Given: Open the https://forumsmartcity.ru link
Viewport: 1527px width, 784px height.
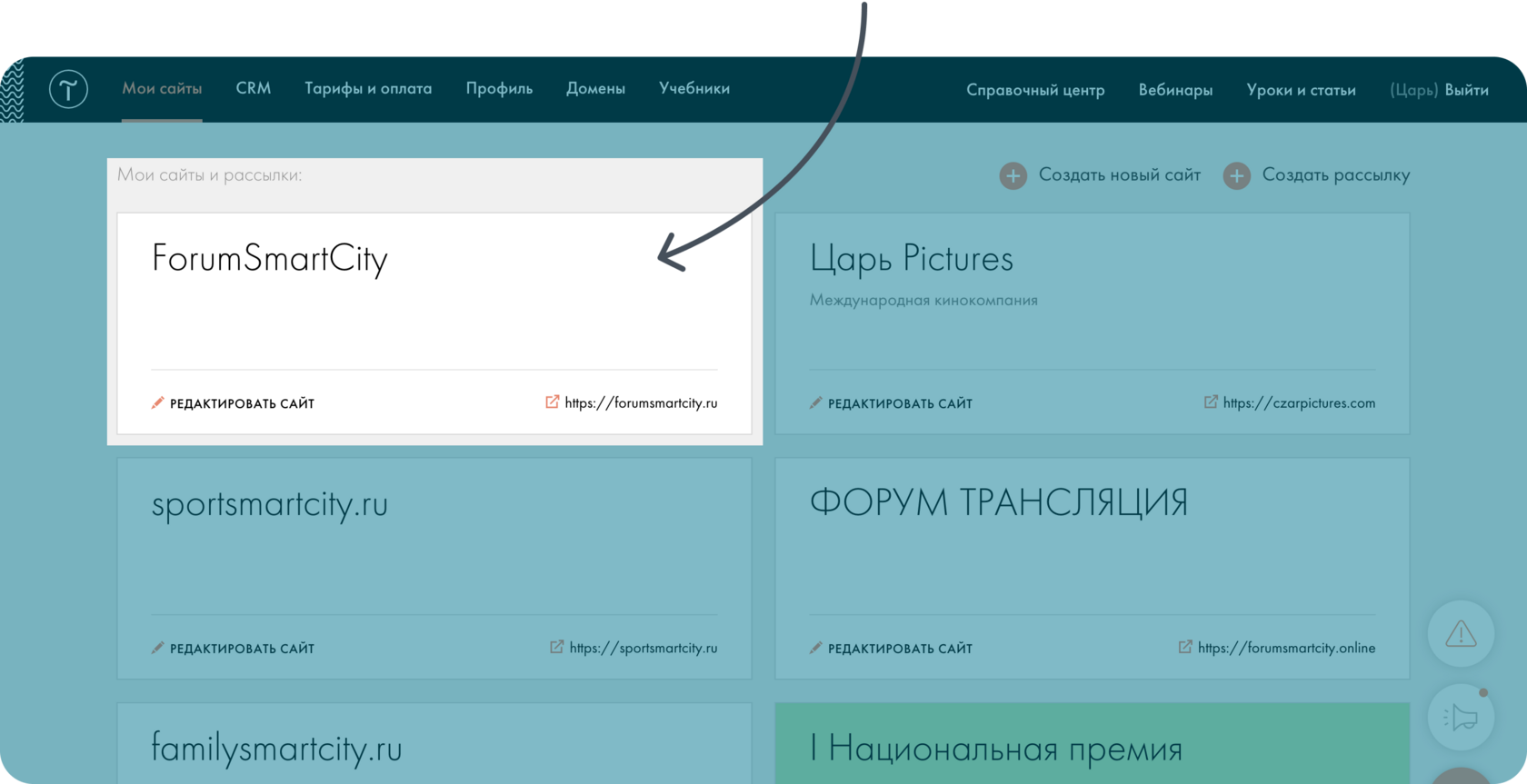Looking at the screenshot, I should click(x=641, y=402).
